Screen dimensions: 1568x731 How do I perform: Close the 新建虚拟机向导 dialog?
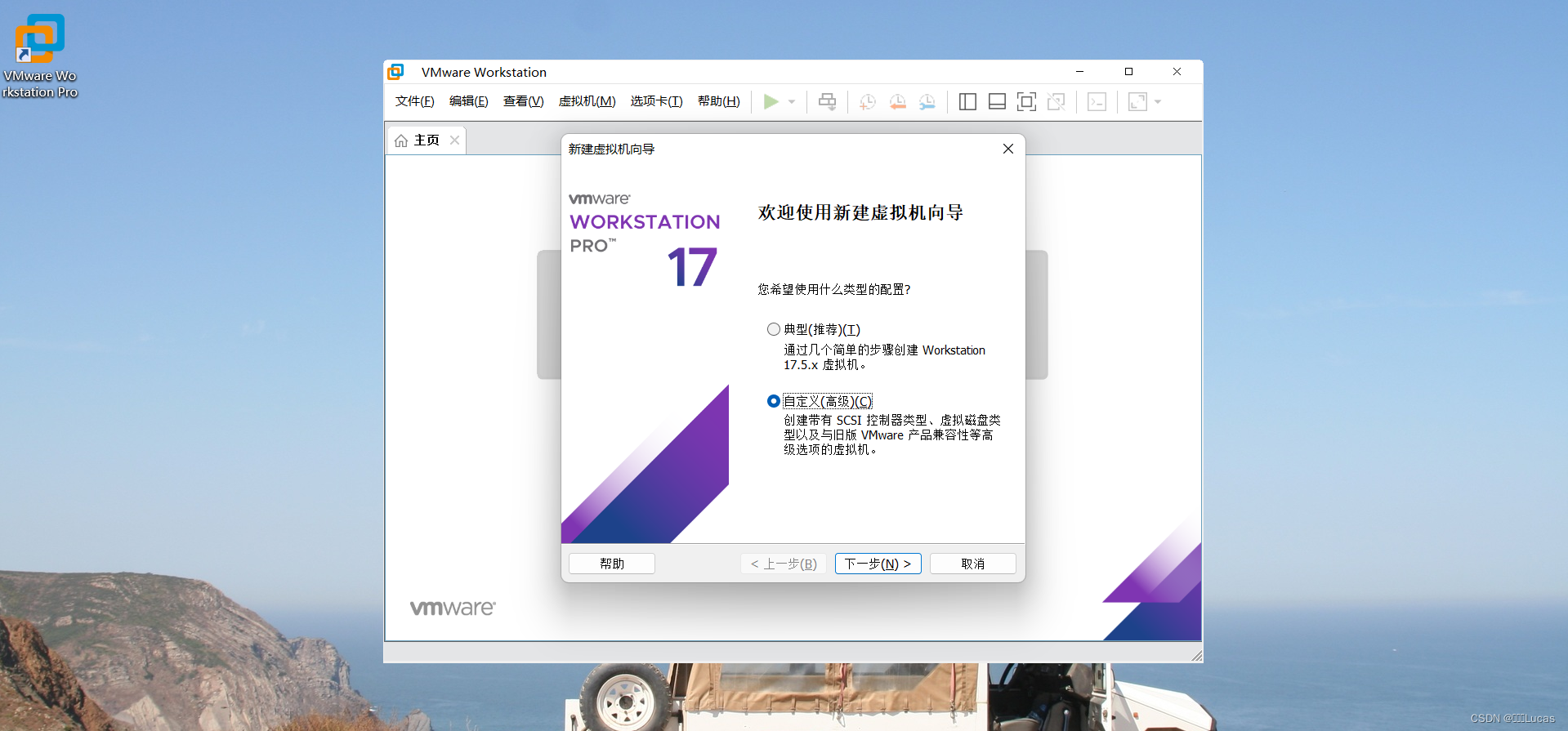pos(1007,149)
